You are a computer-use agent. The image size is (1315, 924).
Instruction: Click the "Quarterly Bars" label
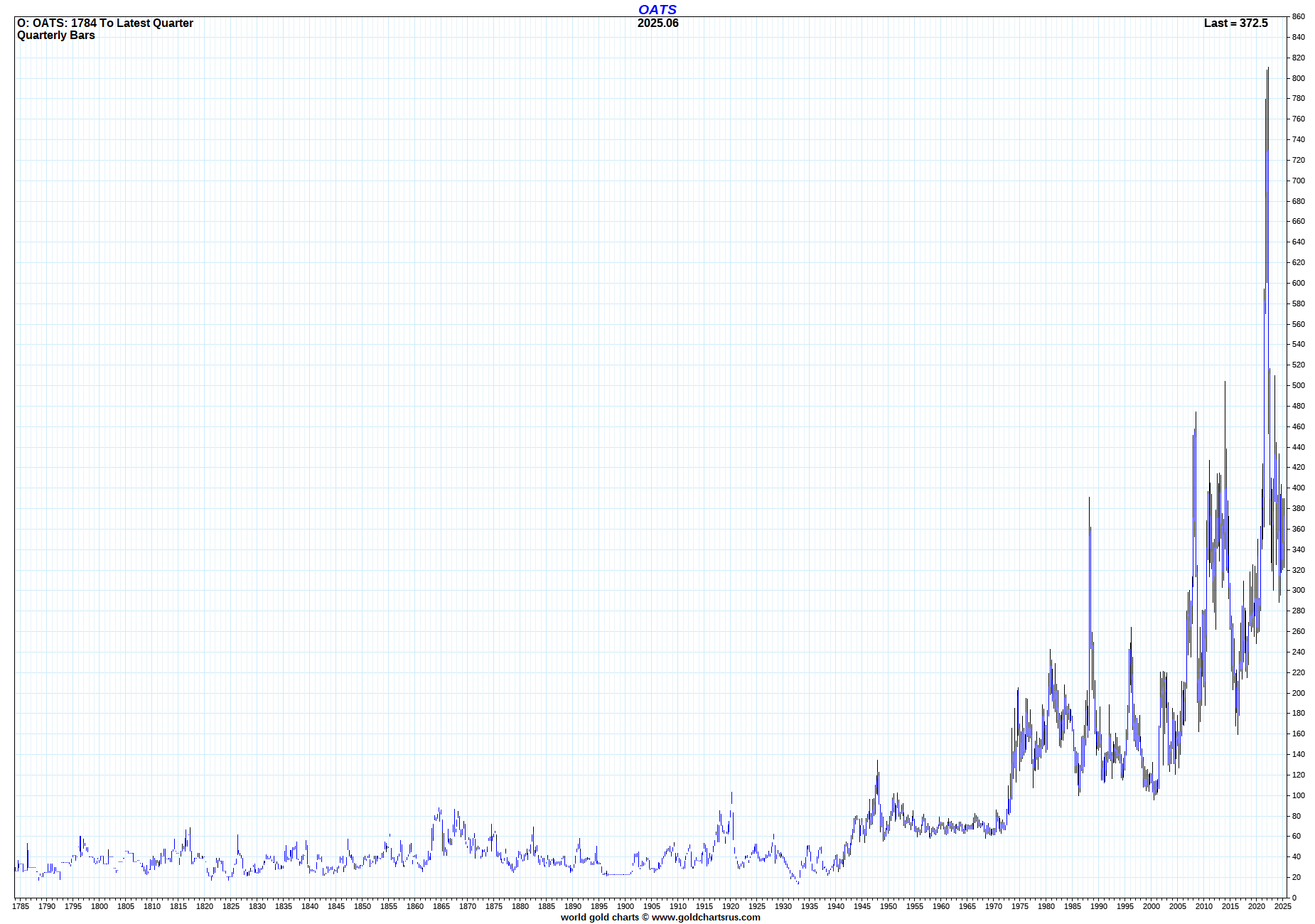[56, 36]
